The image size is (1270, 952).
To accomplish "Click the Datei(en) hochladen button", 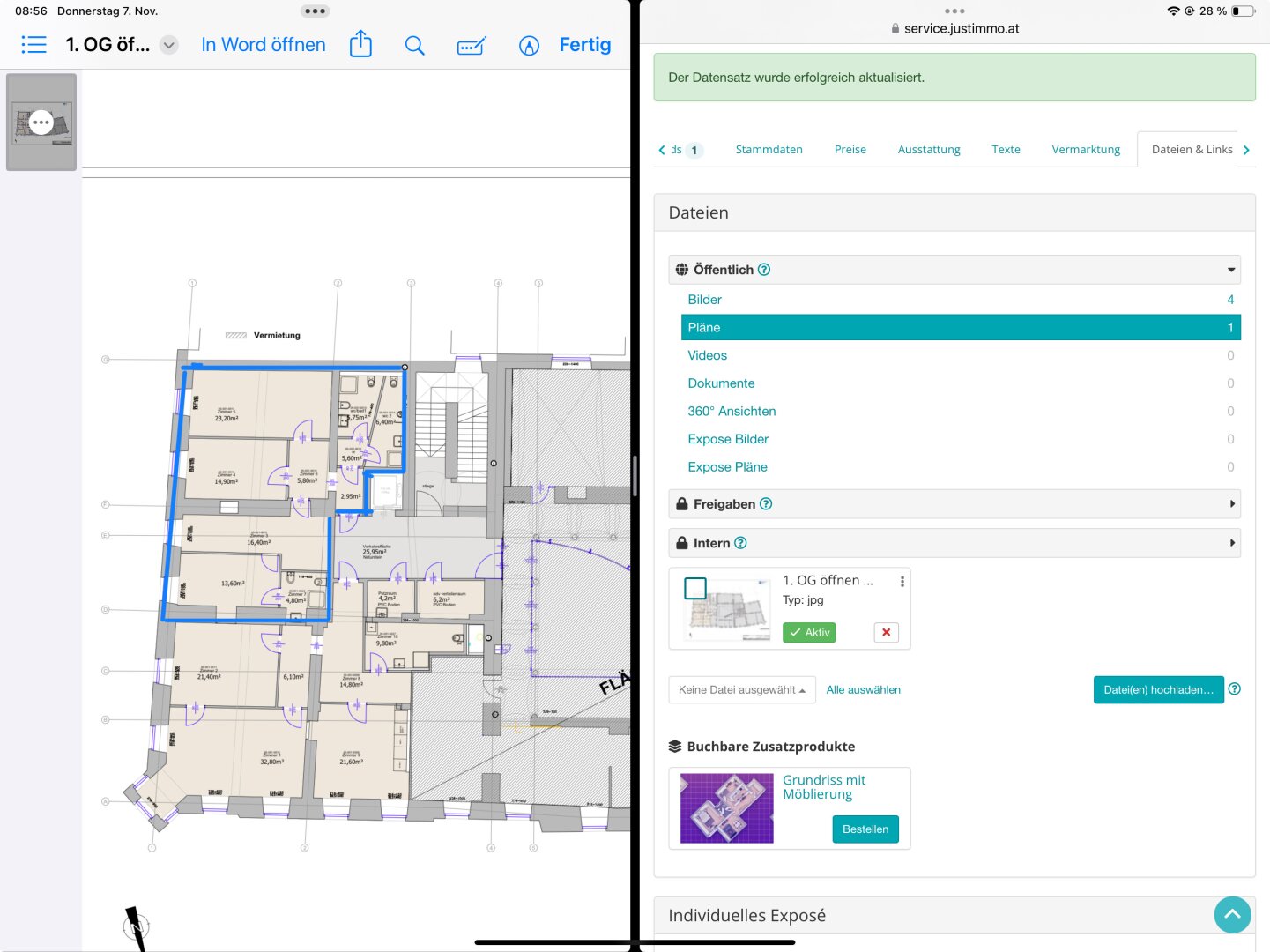I will (x=1157, y=690).
